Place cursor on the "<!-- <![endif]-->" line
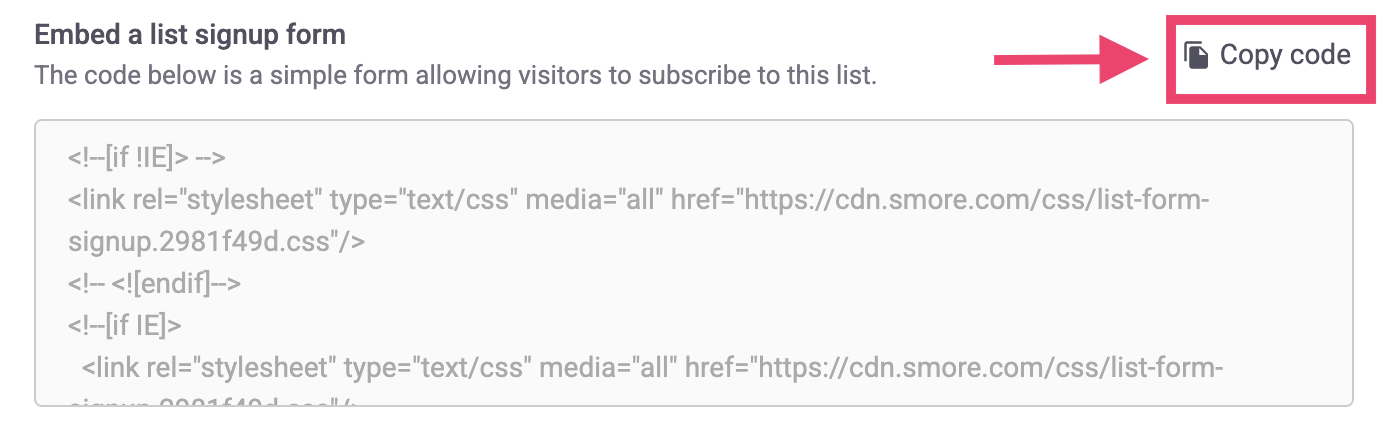Image resolution: width=1394 pixels, height=444 pixels. pyautogui.click(x=155, y=284)
